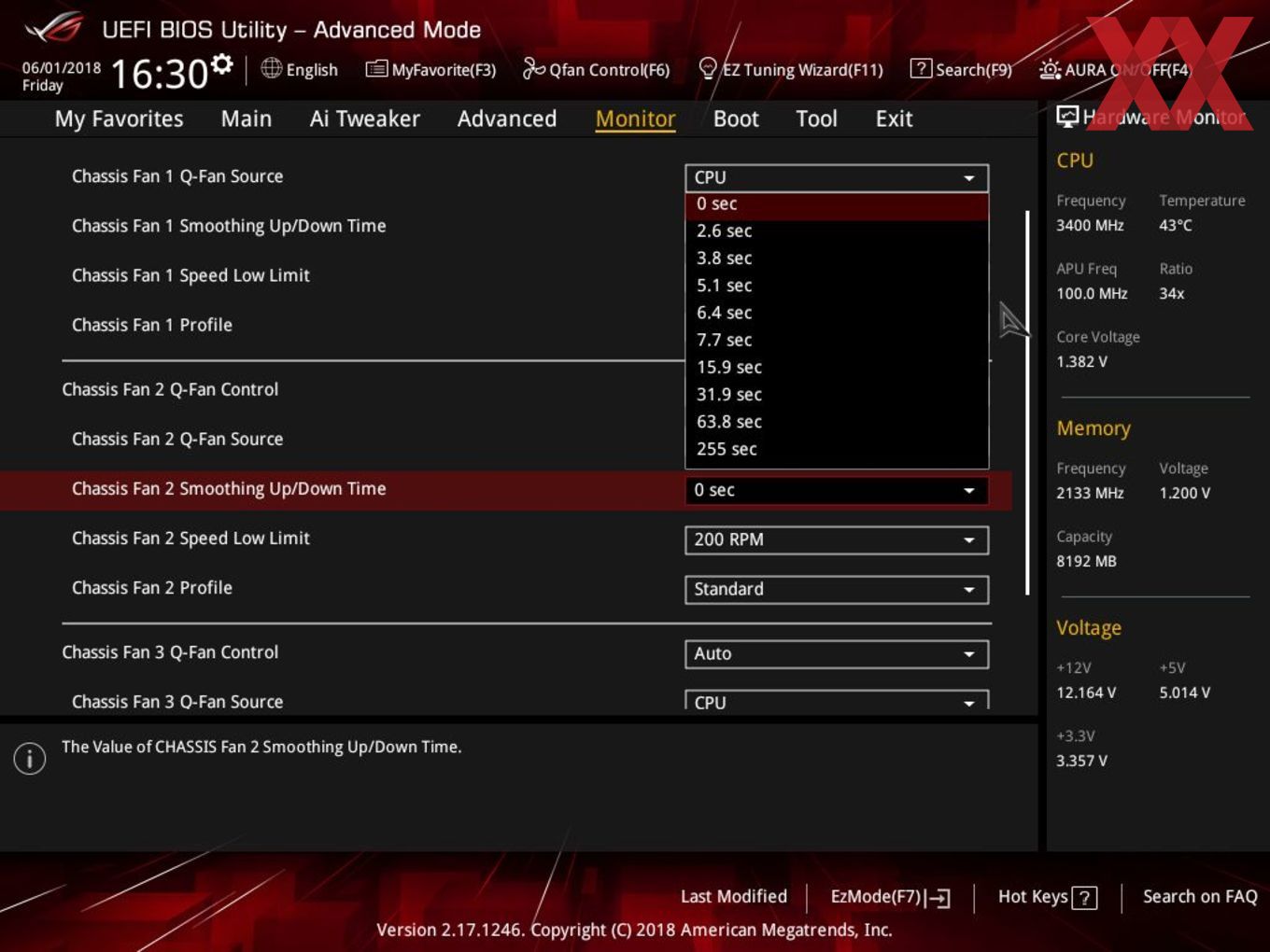Screen dimensions: 1270x952
Task: Click the +3.3V value 3.357 V
Action: (1081, 762)
